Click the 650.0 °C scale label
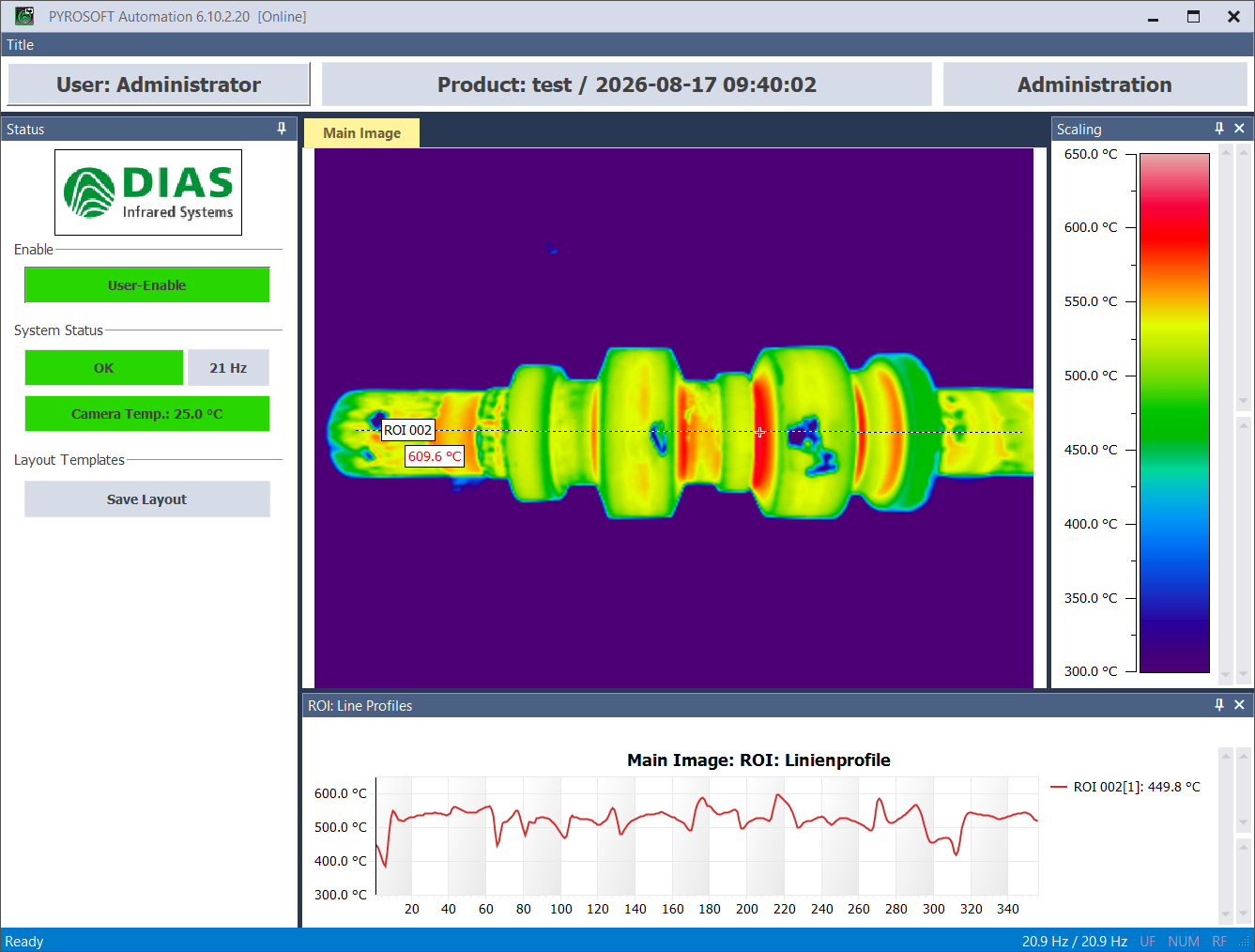Image resolution: width=1255 pixels, height=952 pixels. click(1091, 154)
